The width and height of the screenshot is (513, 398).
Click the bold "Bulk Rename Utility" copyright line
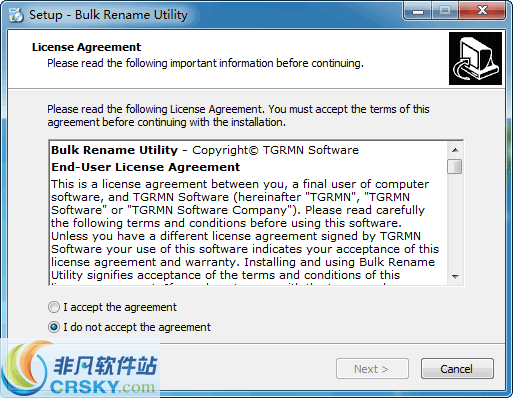114,150
